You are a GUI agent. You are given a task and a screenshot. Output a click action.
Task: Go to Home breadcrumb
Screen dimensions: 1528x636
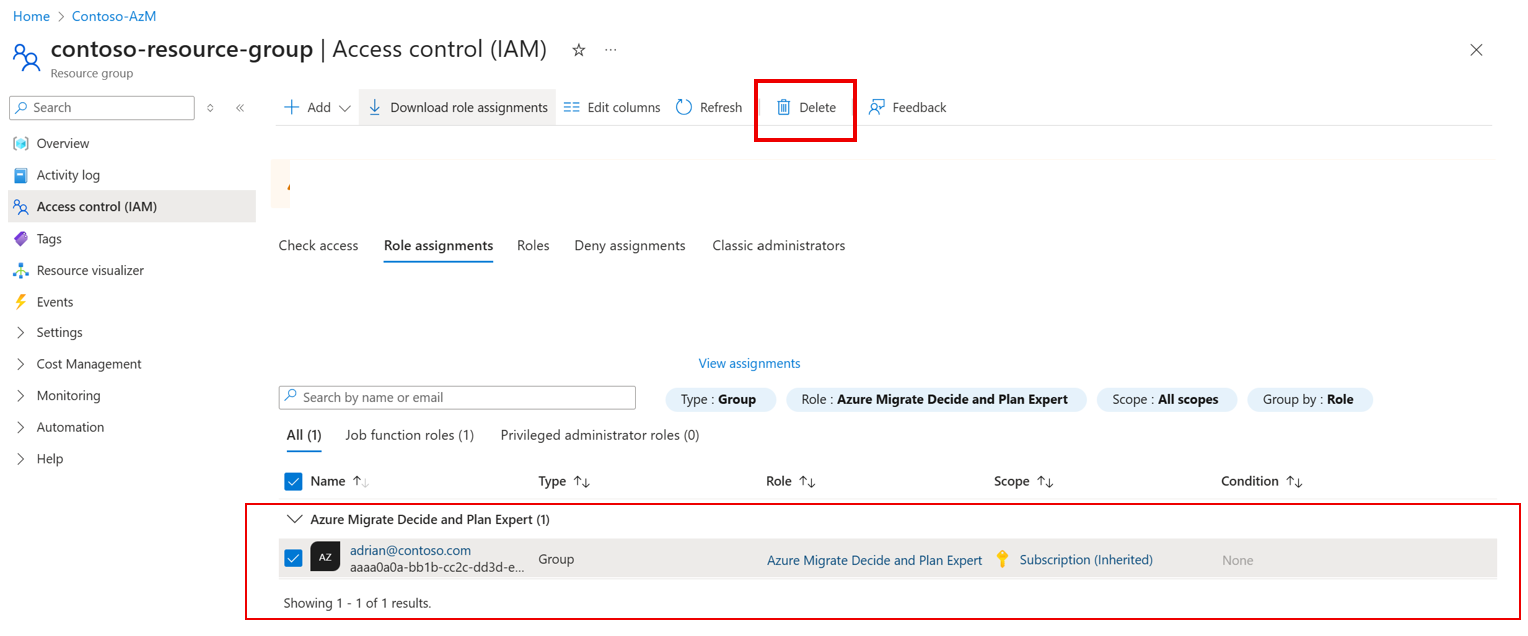coord(31,17)
